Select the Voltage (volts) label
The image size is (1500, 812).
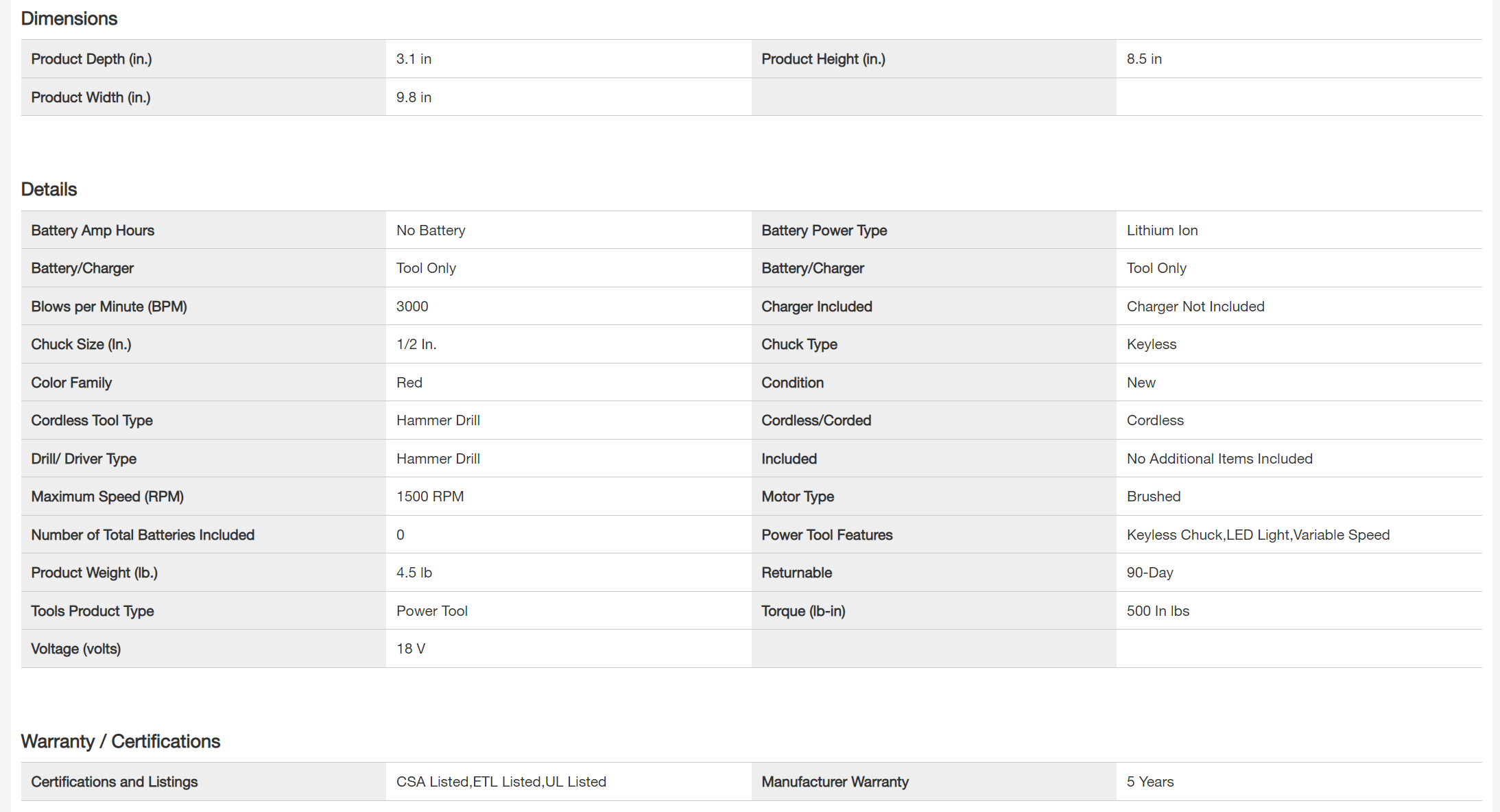click(75, 649)
